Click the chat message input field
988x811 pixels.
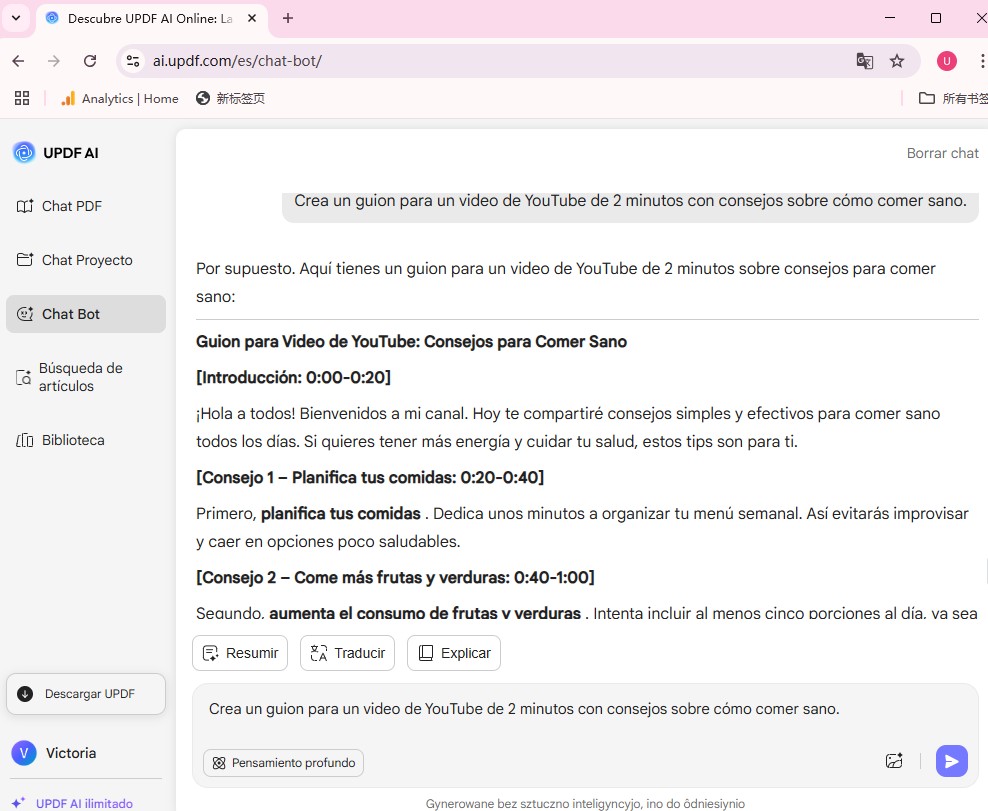coord(586,709)
